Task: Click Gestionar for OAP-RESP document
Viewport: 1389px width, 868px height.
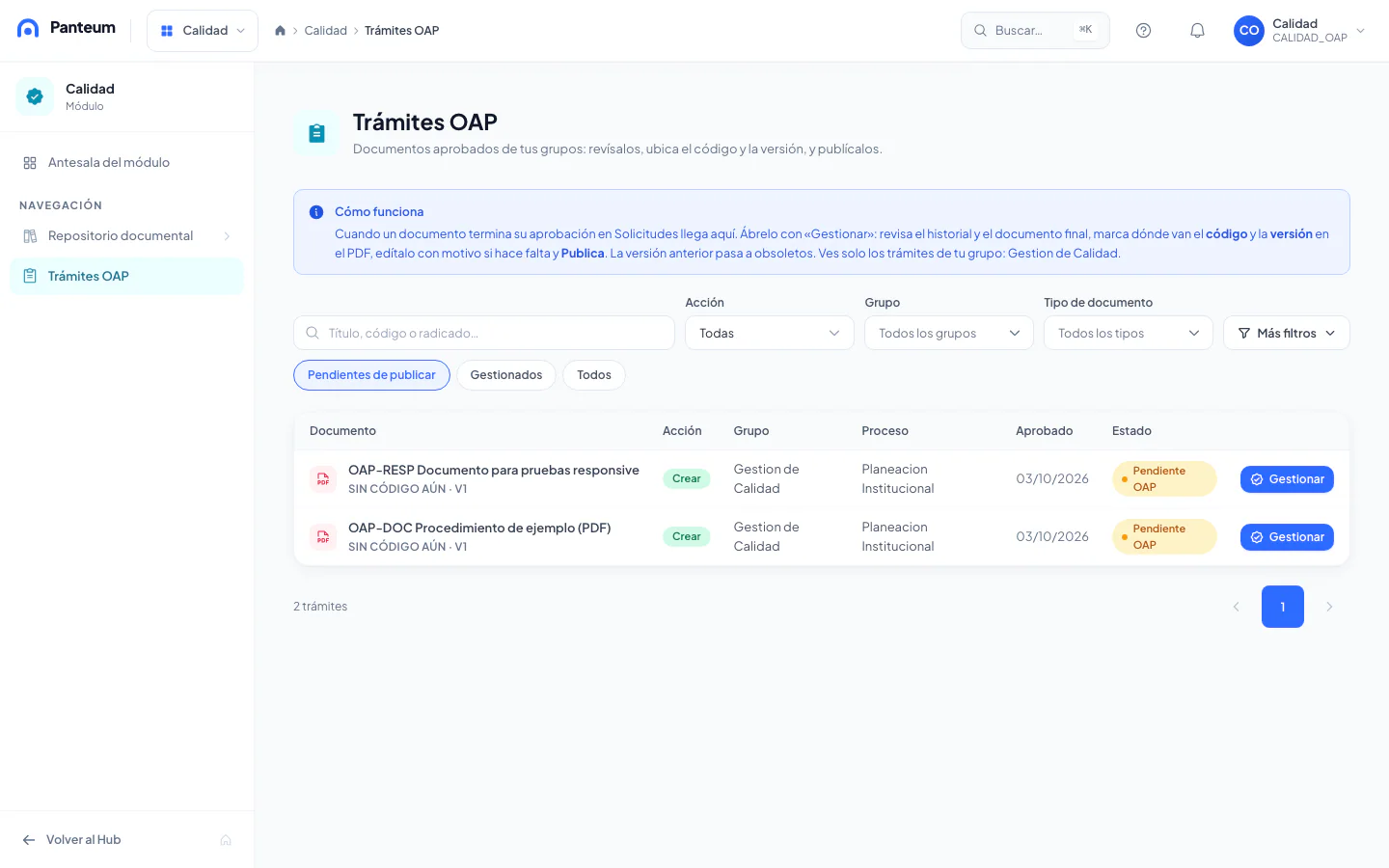Action: pos(1287,479)
